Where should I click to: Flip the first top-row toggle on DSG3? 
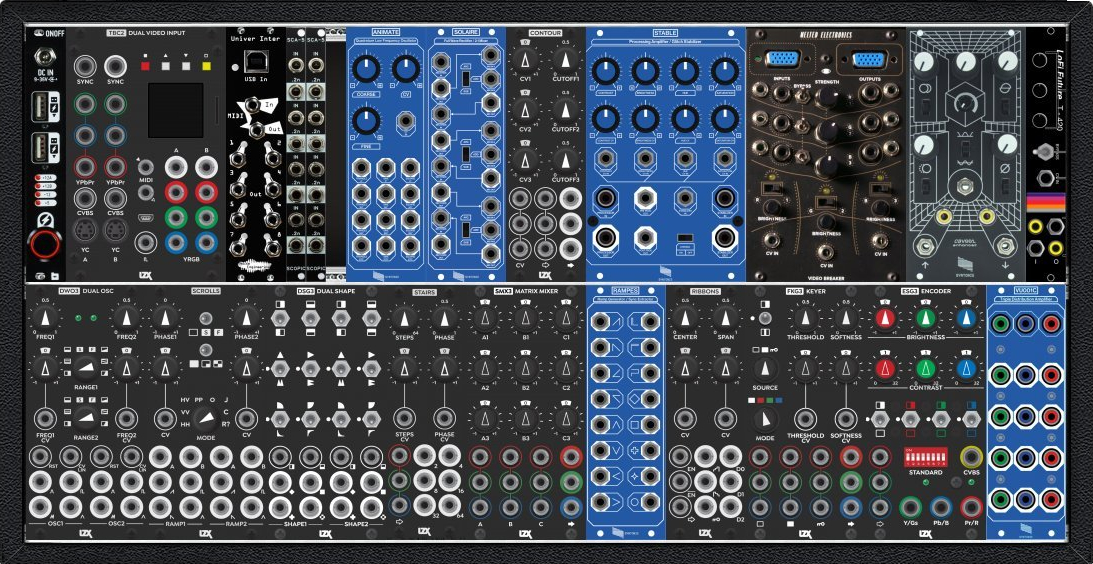pyautogui.click(x=279, y=318)
